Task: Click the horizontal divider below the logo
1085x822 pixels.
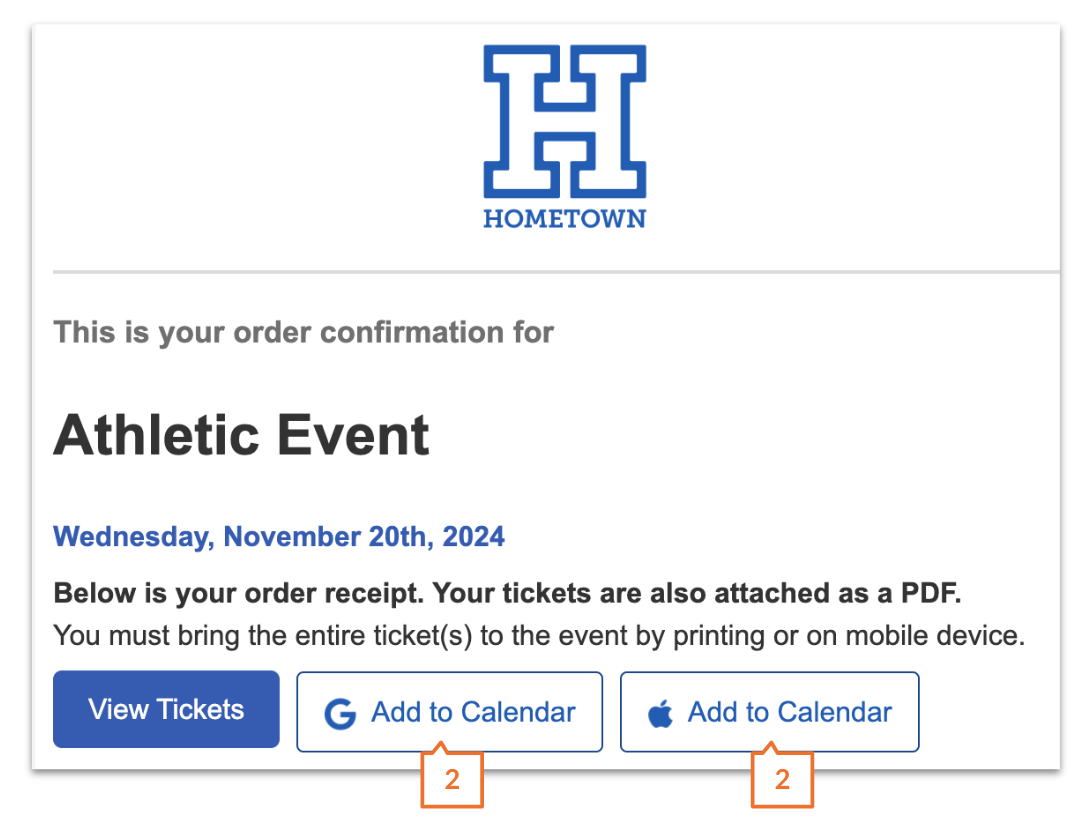Action: click(x=556, y=272)
